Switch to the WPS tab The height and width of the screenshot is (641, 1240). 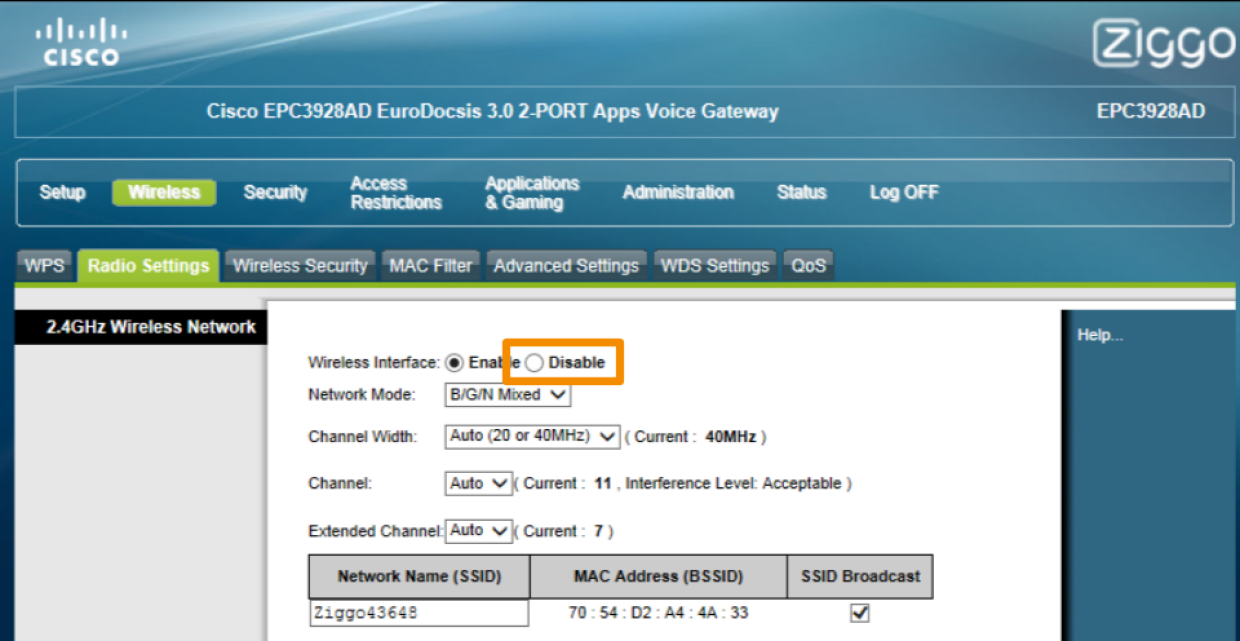coord(44,266)
